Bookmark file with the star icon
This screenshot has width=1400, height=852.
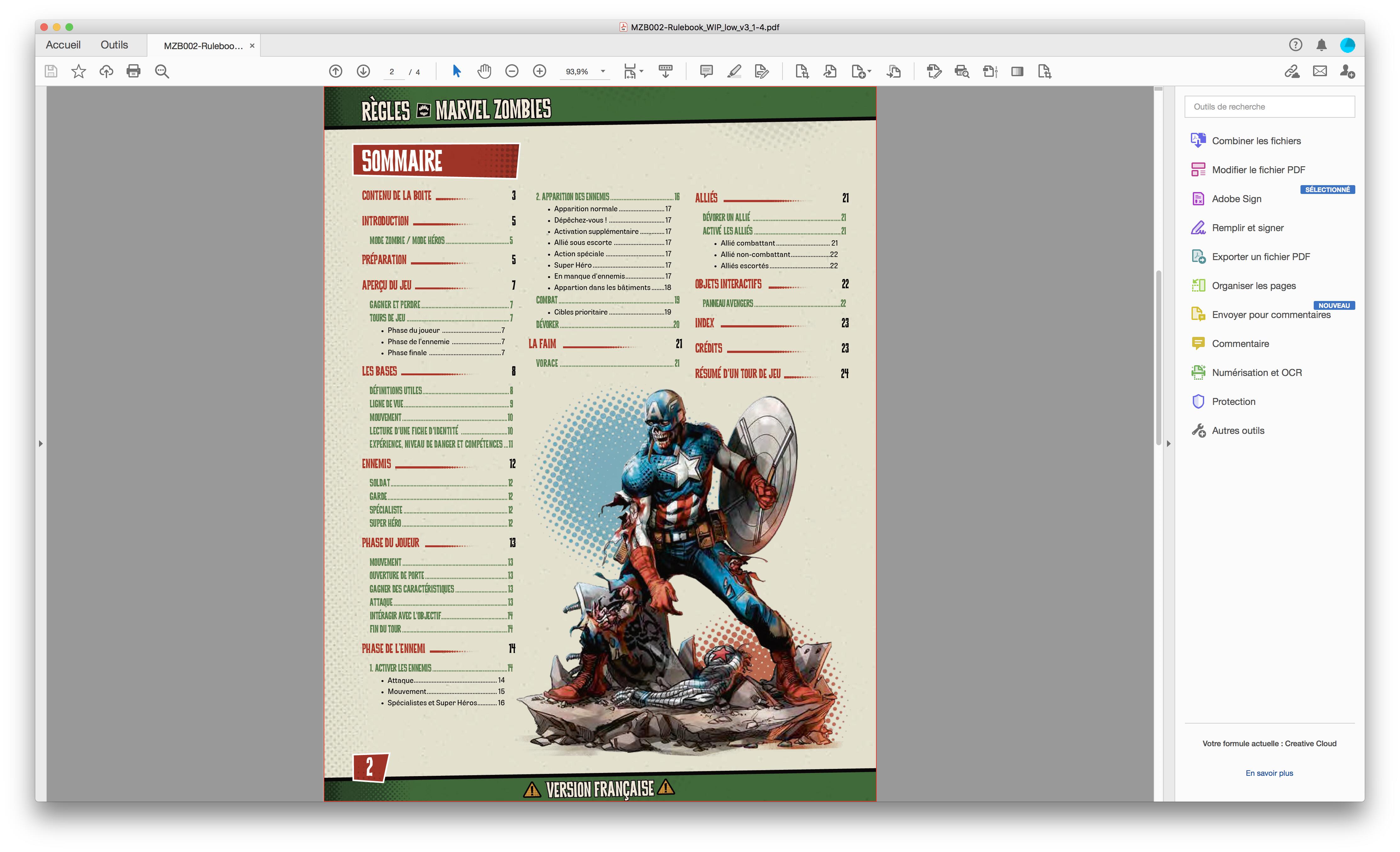point(78,71)
